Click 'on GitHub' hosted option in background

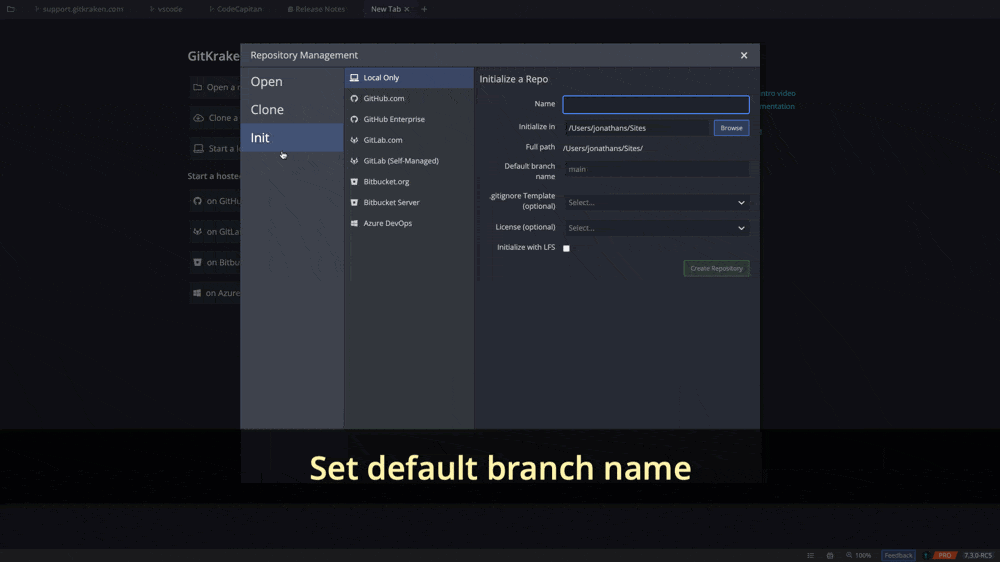216,201
